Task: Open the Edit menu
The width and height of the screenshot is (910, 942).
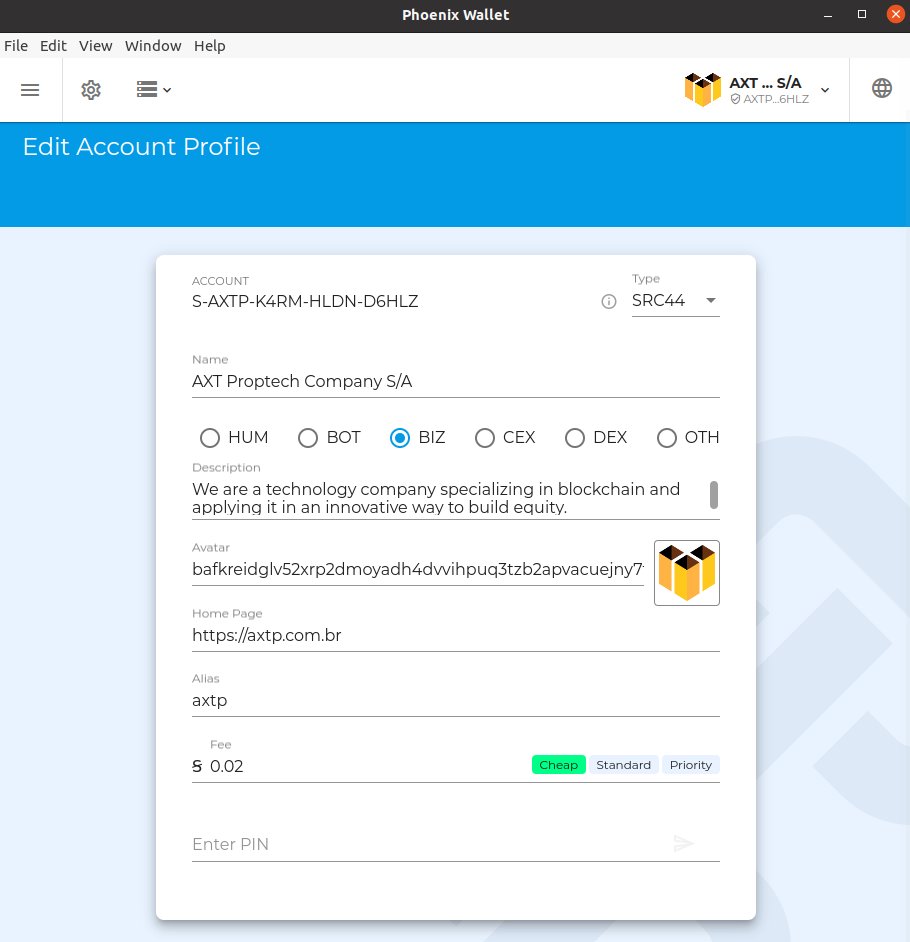Action: point(53,46)
